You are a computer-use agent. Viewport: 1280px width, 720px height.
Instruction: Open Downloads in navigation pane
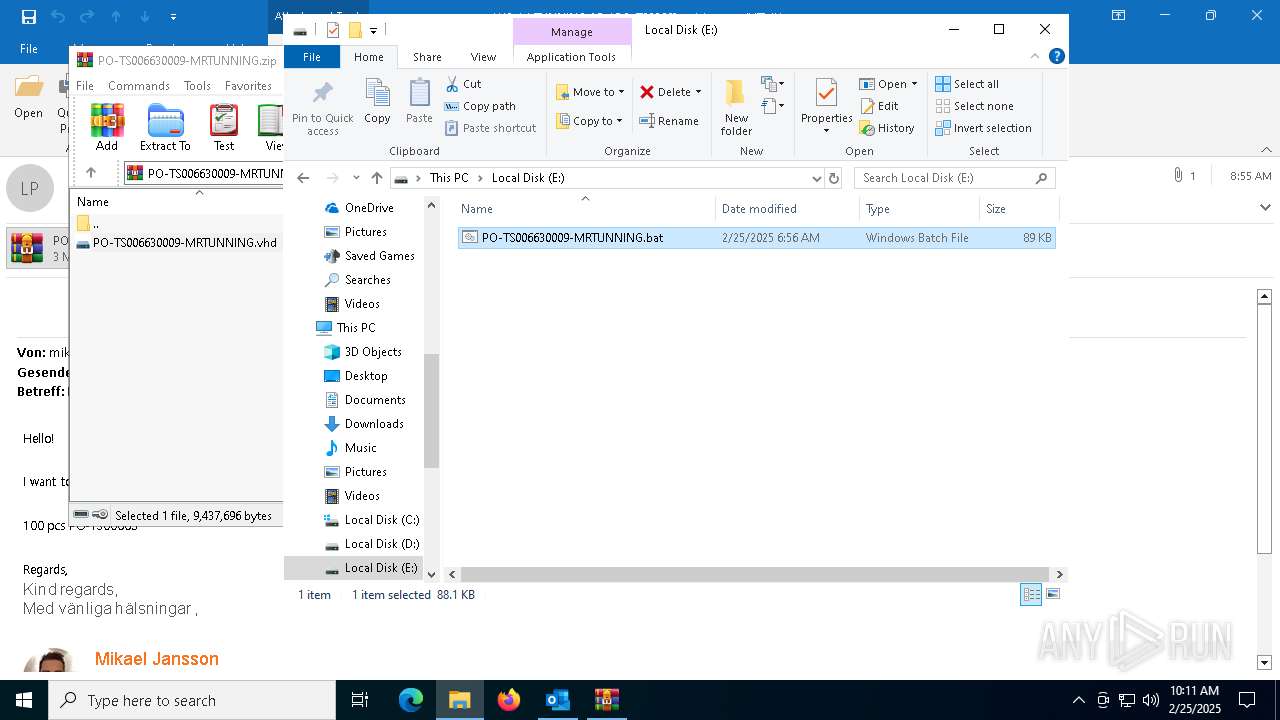pos(364,424)
